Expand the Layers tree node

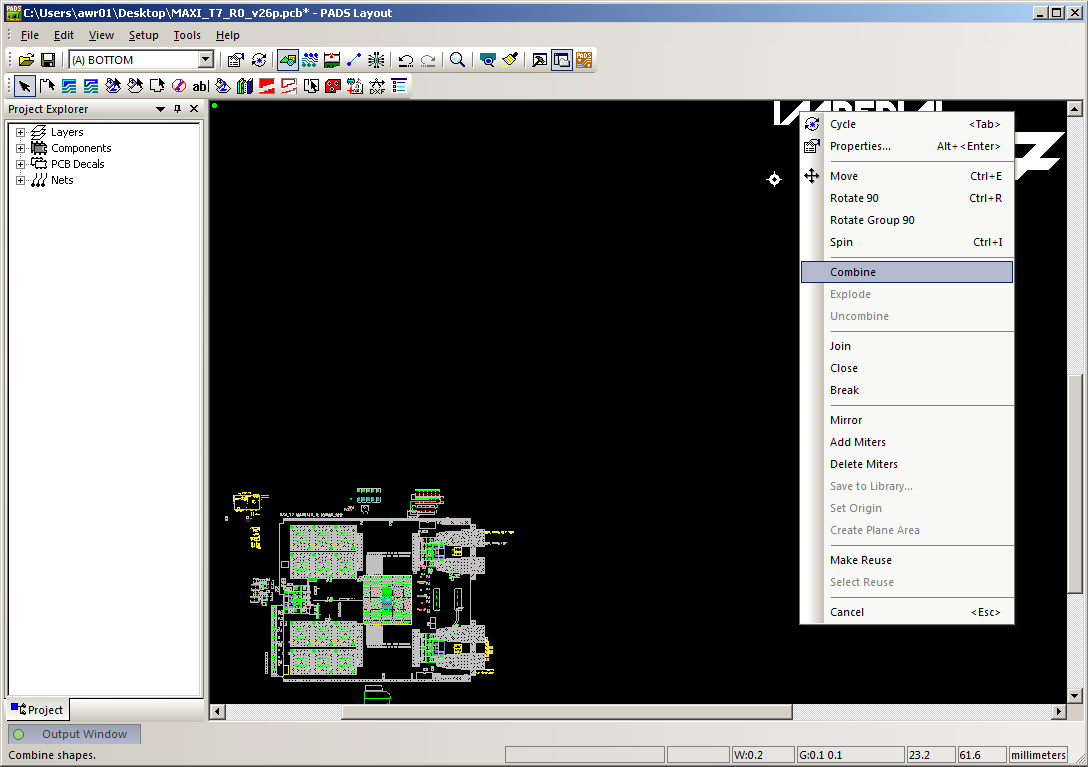(x=20, y=132)
